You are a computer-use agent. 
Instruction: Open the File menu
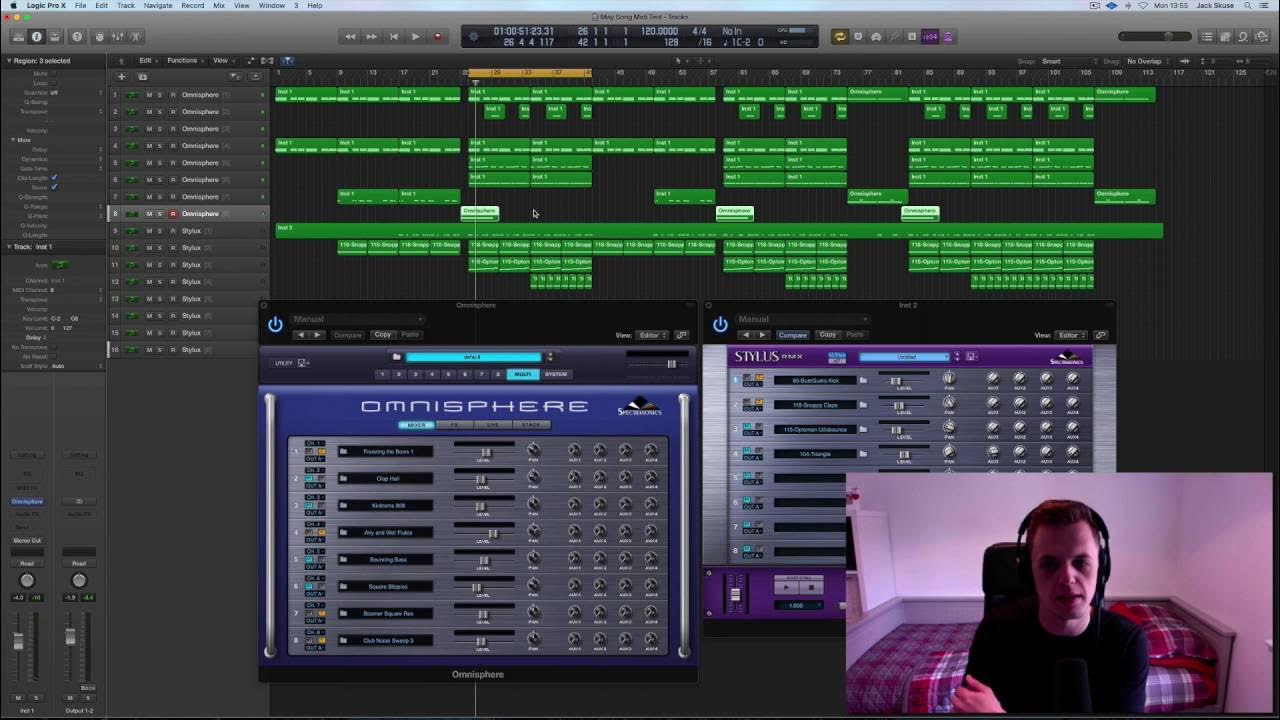pos(80,5)
